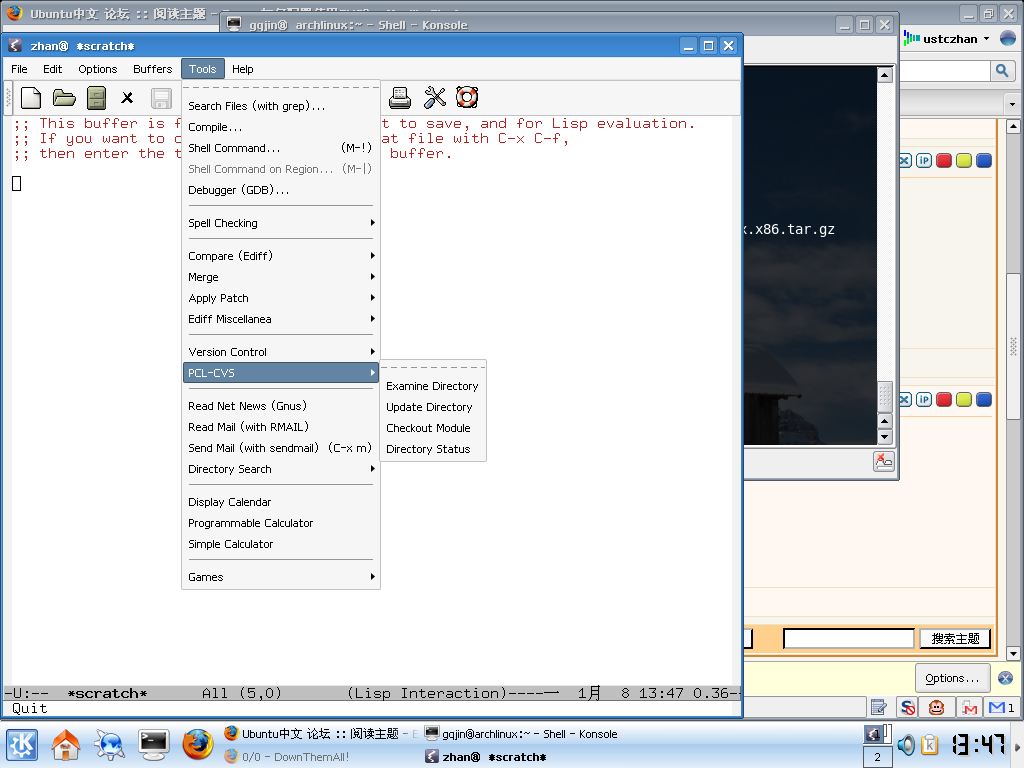
Task: Click the lower iP icon in forum page
Action: pos(923,400)
